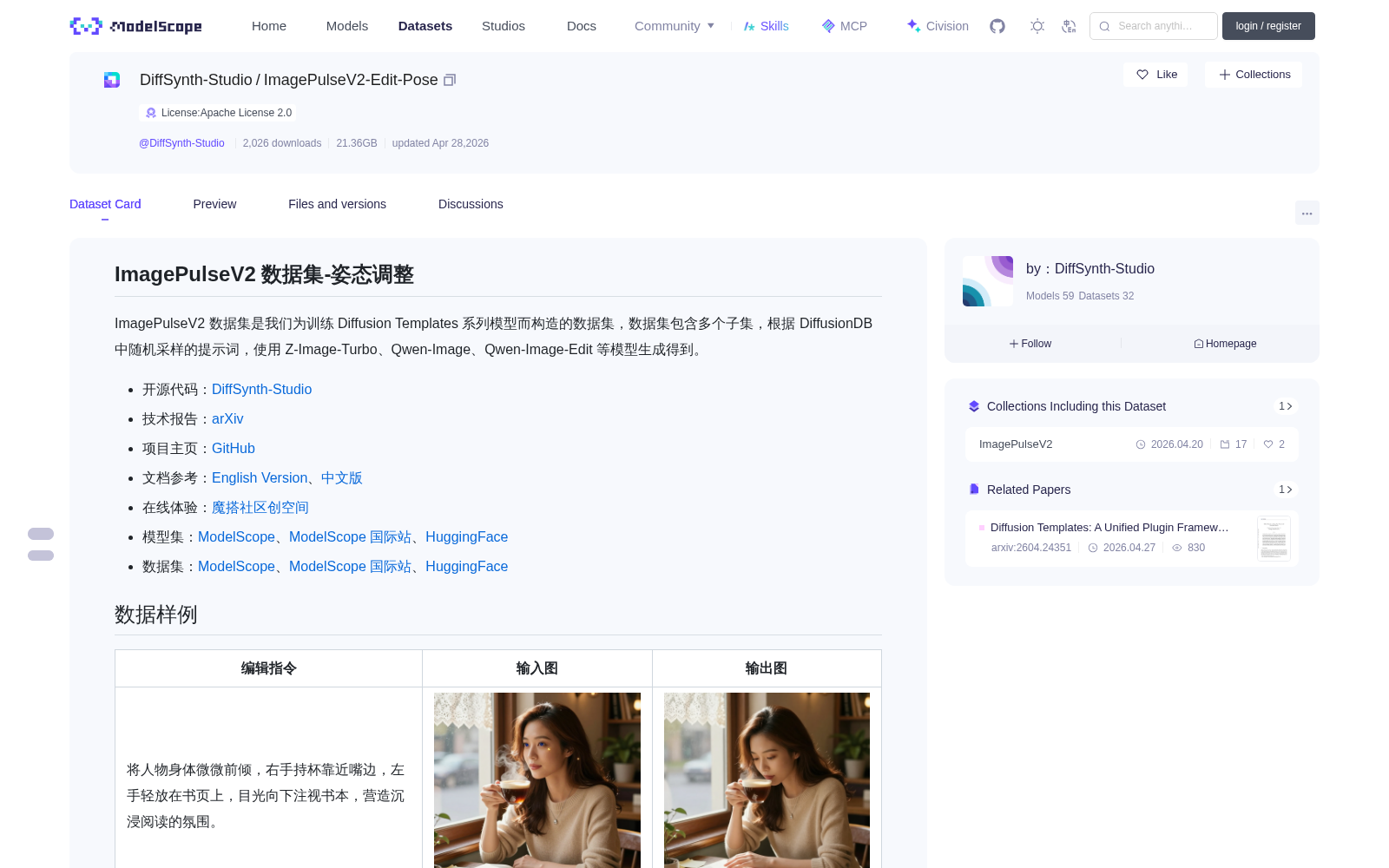Viewport: 1389px width, 868px height.
Task: Click the login / register button
Action: click(x=1268, y=26)
